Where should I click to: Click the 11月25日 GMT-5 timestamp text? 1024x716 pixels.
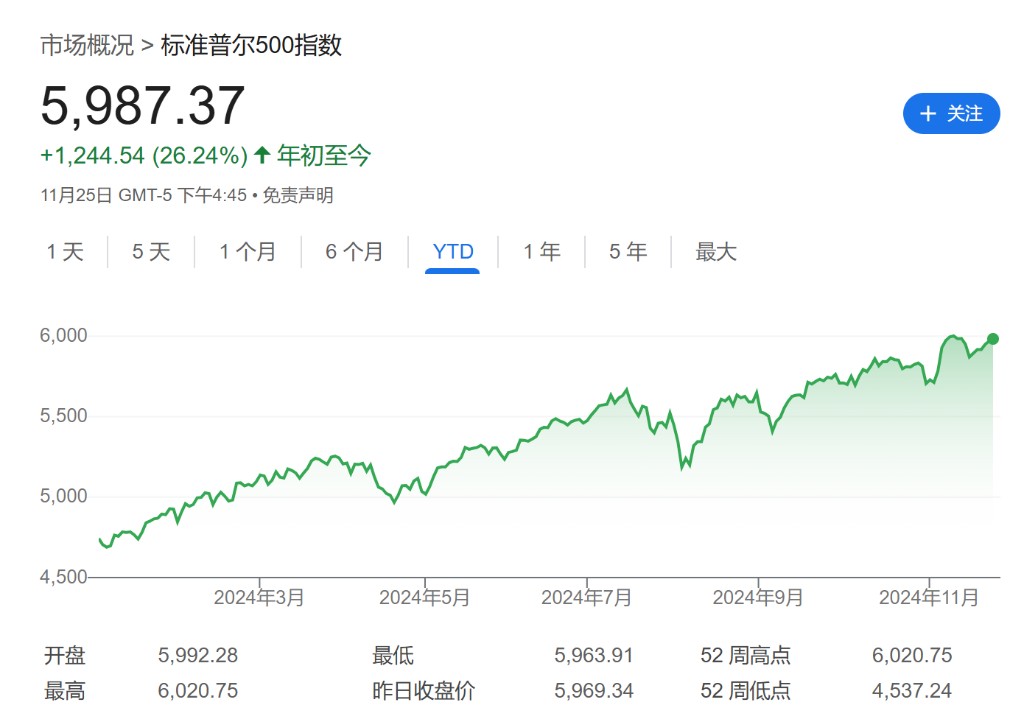click(x=144, y=195)
